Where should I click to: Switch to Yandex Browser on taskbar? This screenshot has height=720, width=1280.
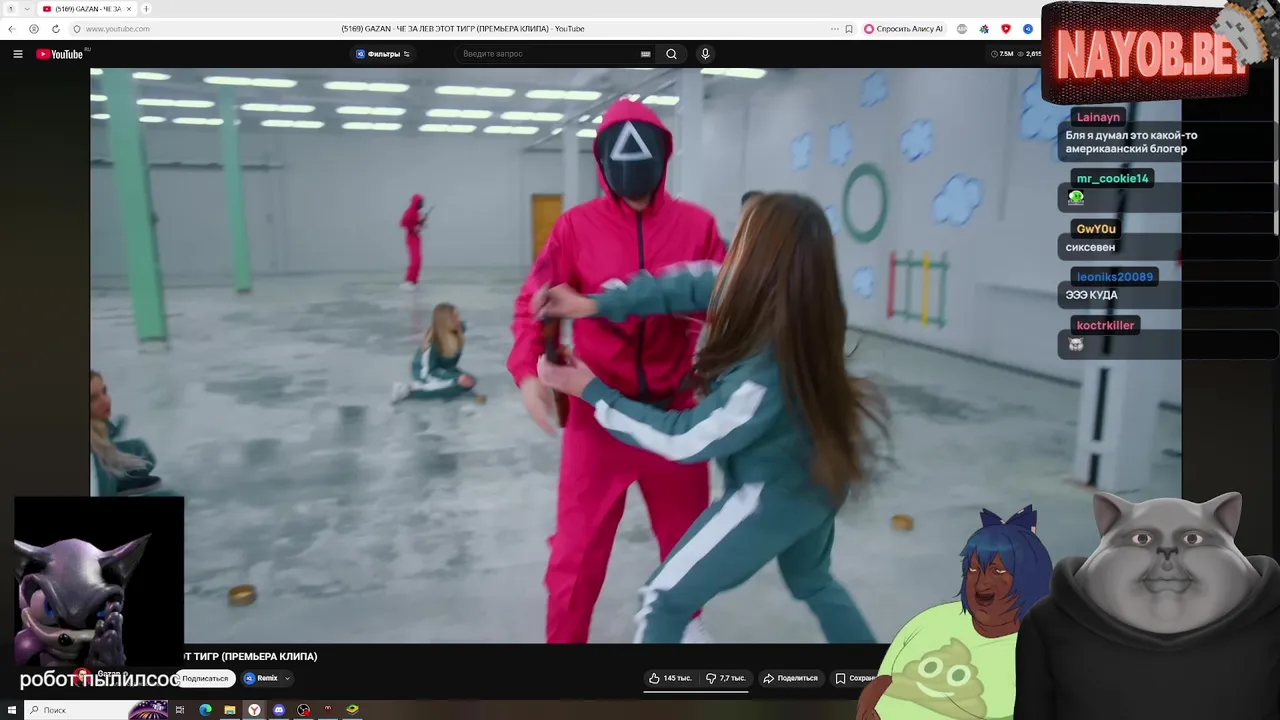tap(254, 710)
